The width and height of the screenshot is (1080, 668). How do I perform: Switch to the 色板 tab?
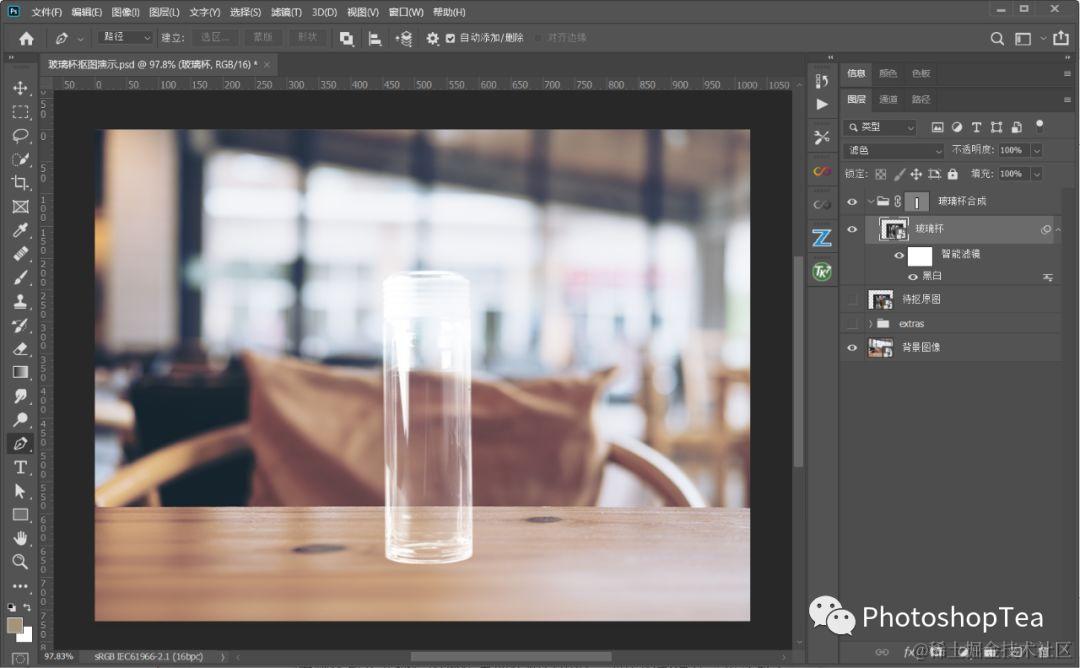click(920, 73)
